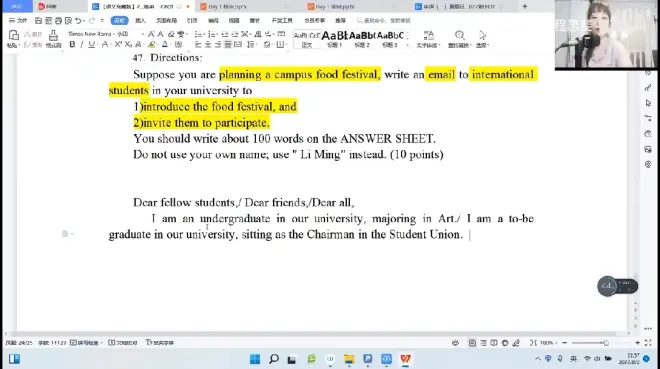Screen dimensions: 660x369
Task: Click the Text tools icon in ribbon
Action: pos(428,35)
